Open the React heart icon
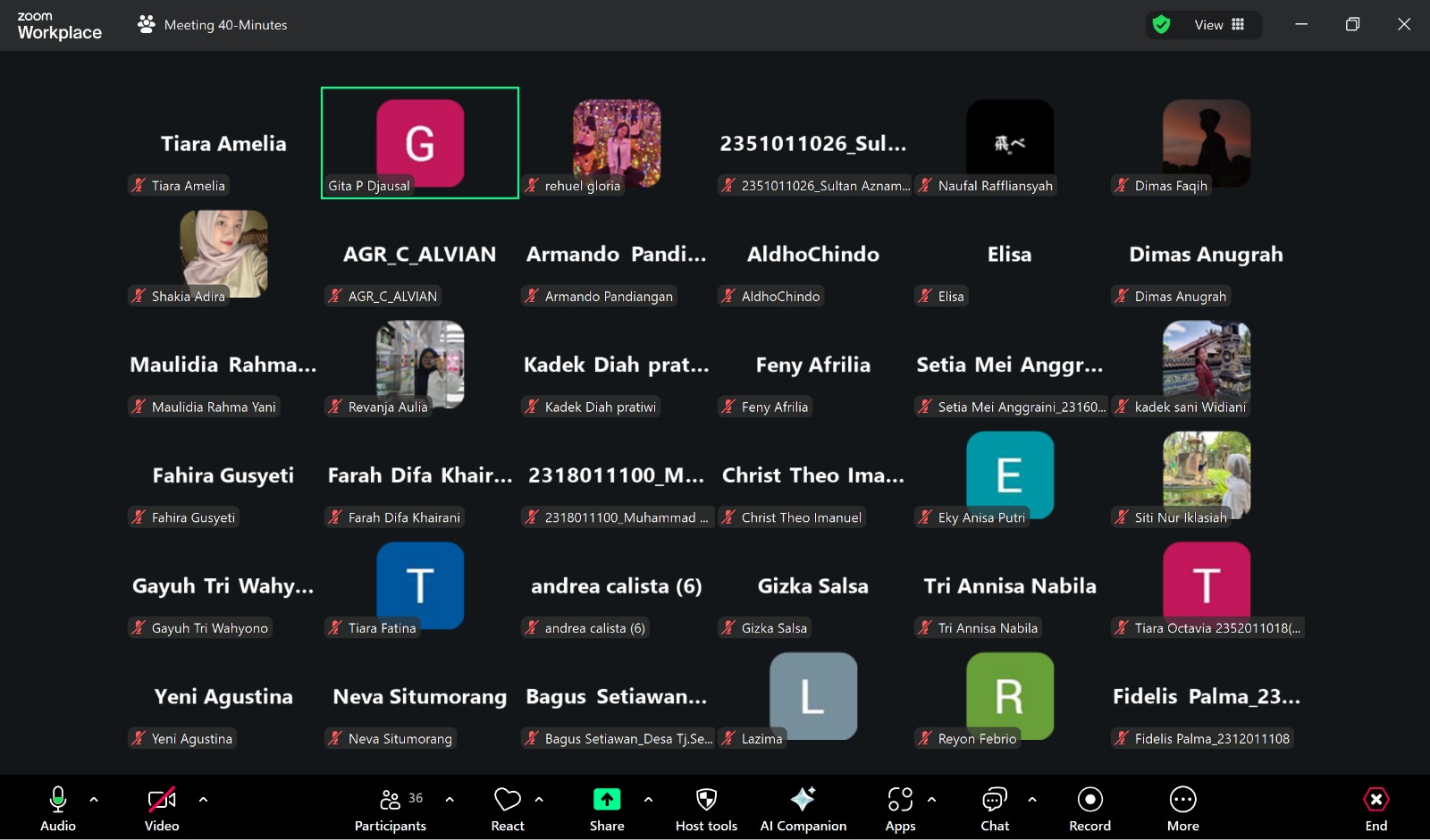Viewport: 1430px width, 840px height. [x=507, y=799]
